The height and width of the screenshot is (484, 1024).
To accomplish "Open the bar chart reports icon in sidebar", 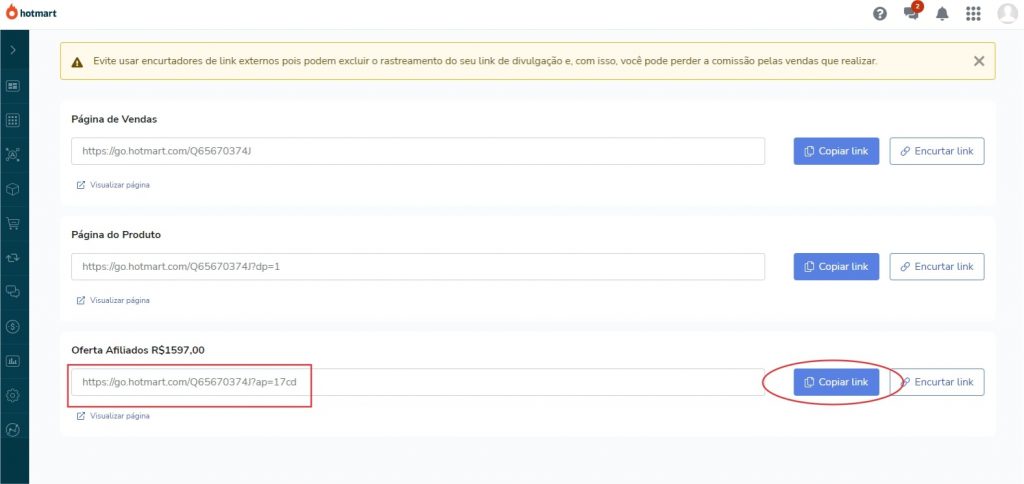I will pyautogui.click(x=13, y=361).
